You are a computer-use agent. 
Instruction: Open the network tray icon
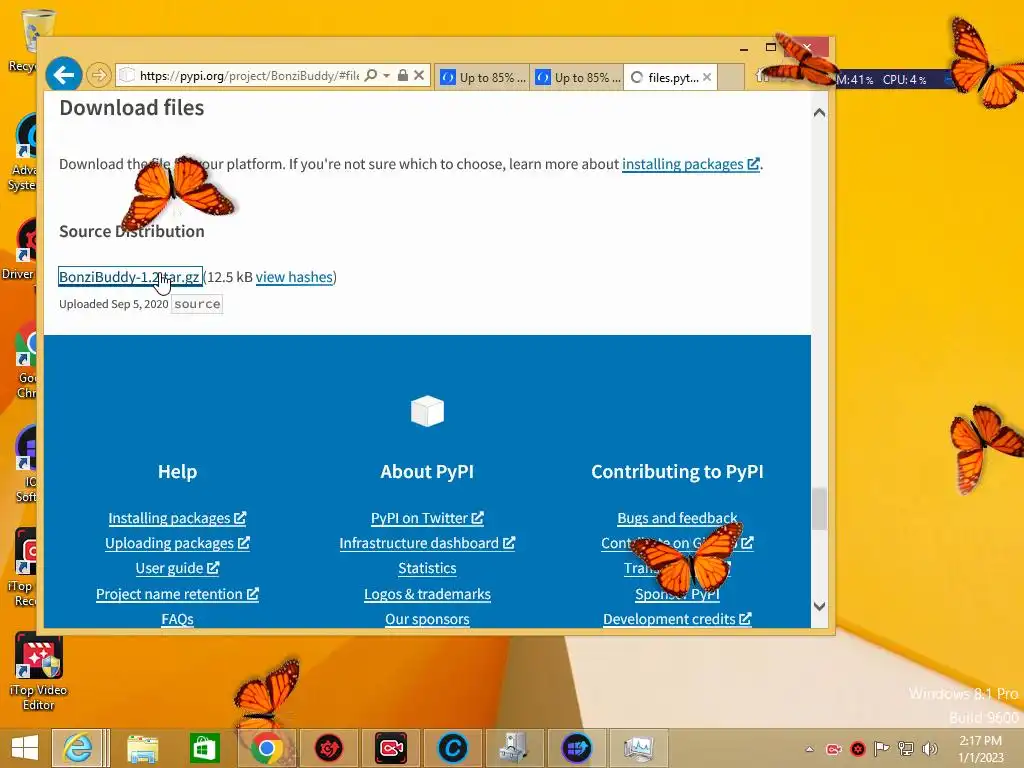[x=906, y=749]
